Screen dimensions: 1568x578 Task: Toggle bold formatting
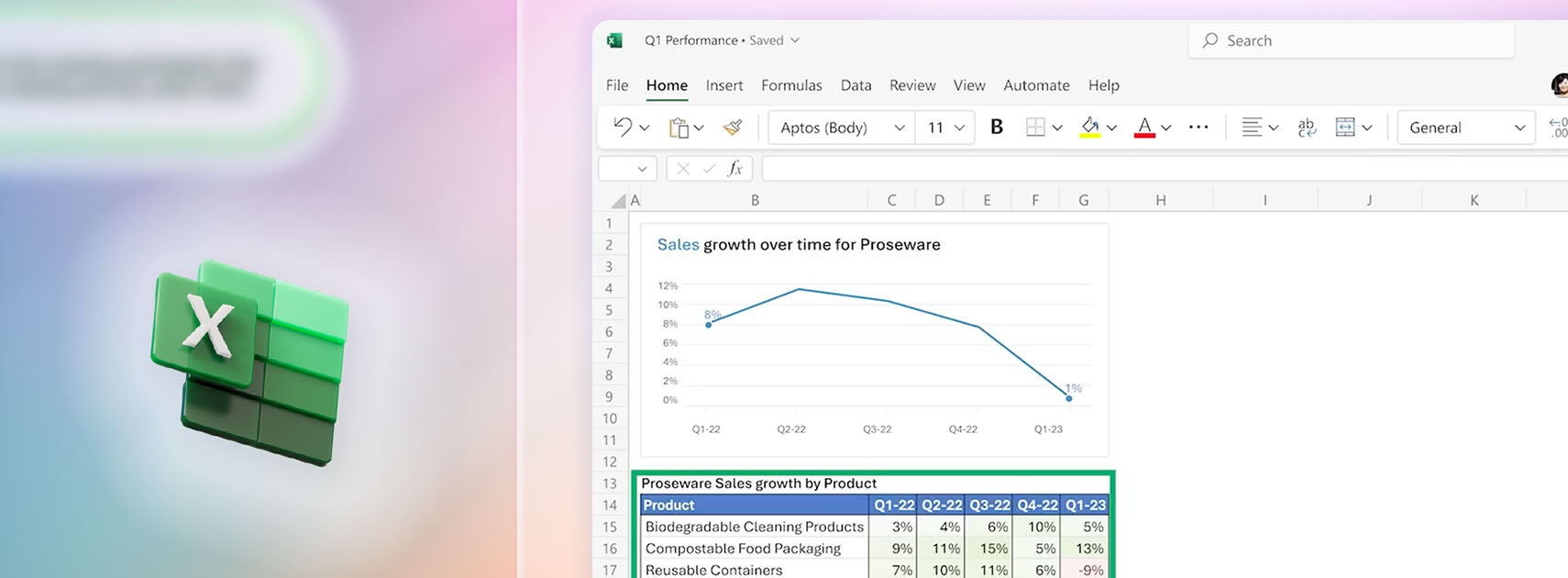[997, 128]
